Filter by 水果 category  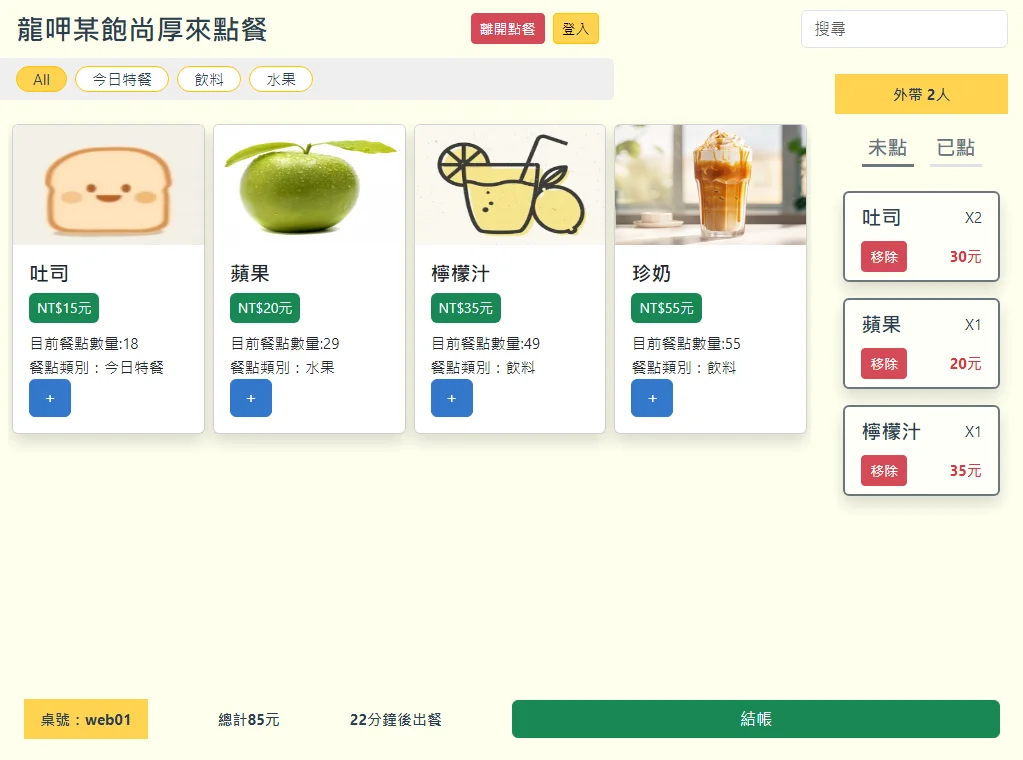coord(281,80)
